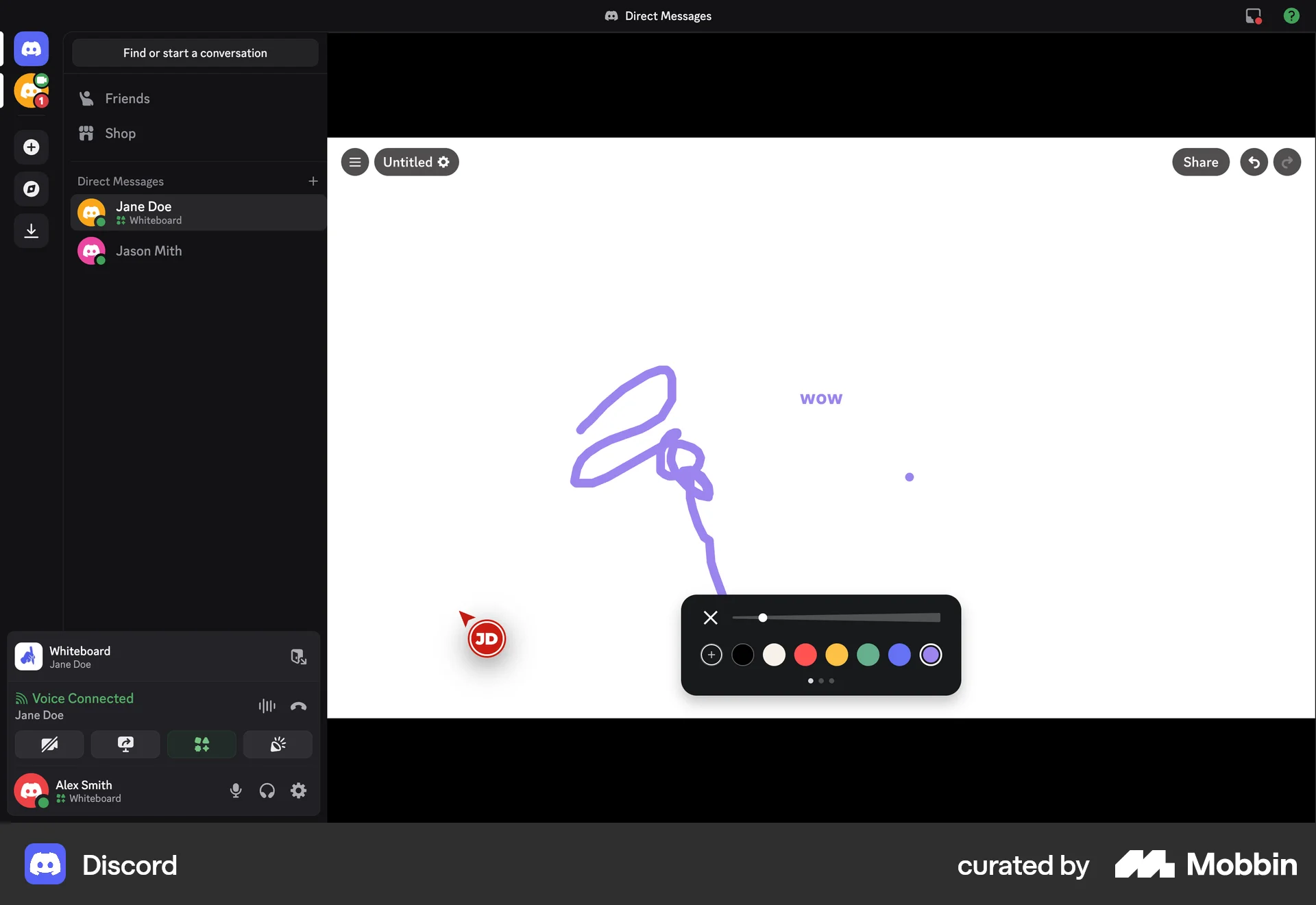Open the soundboard panel
The image size is (1316, 905).
[x=278, y=745]
